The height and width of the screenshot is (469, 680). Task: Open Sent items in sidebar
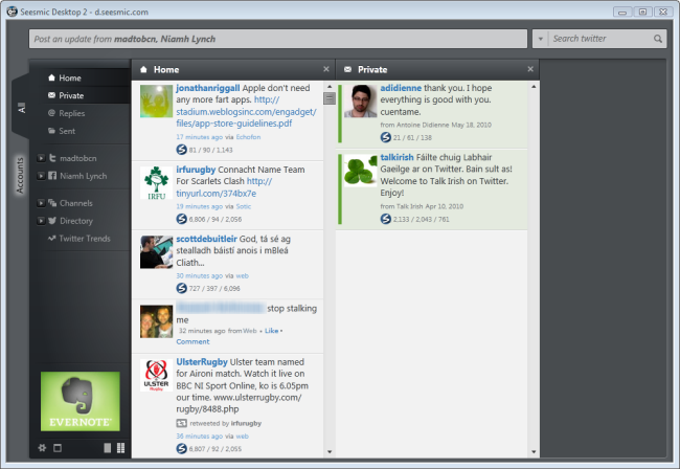point(61,131)
